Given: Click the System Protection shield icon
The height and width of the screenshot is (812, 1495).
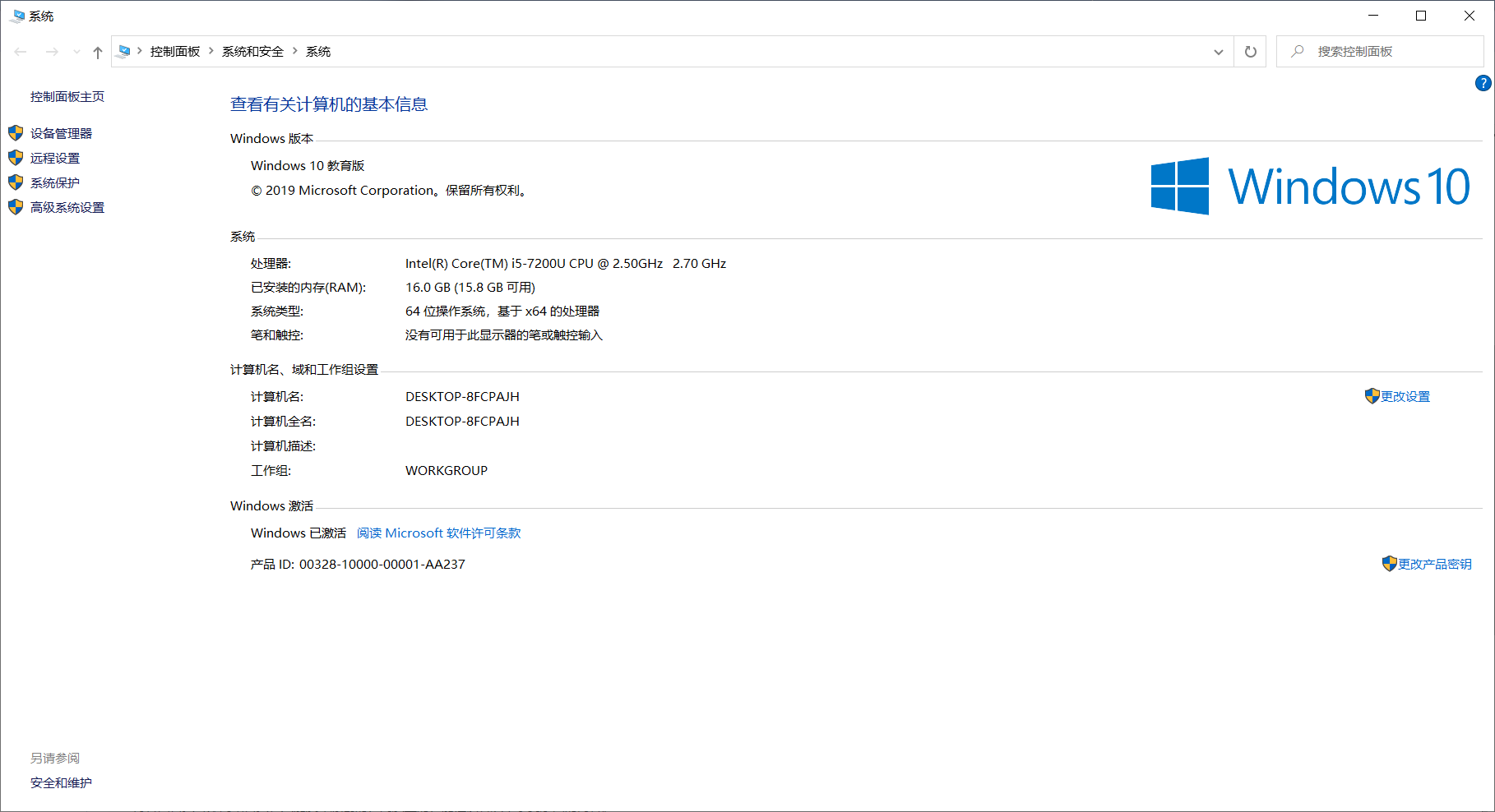Looking at the screenshot, I should [16, 182].
